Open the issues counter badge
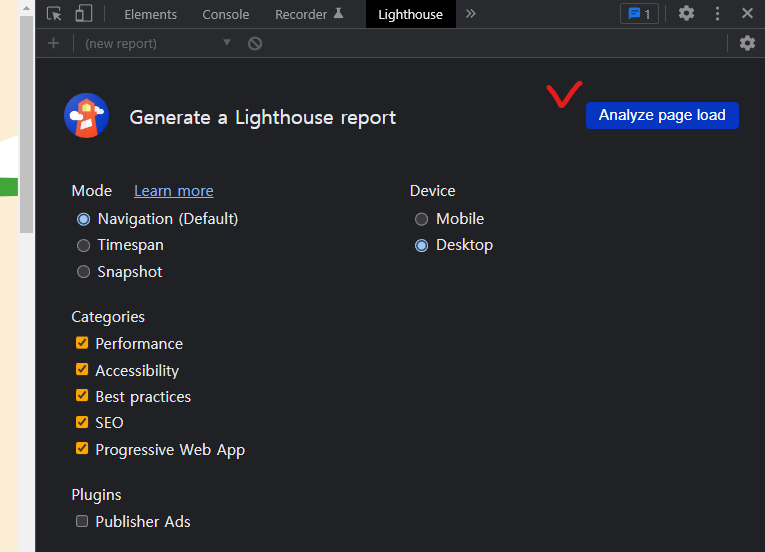Viewport: 765px width, 552px height. (x=639, y=14)
